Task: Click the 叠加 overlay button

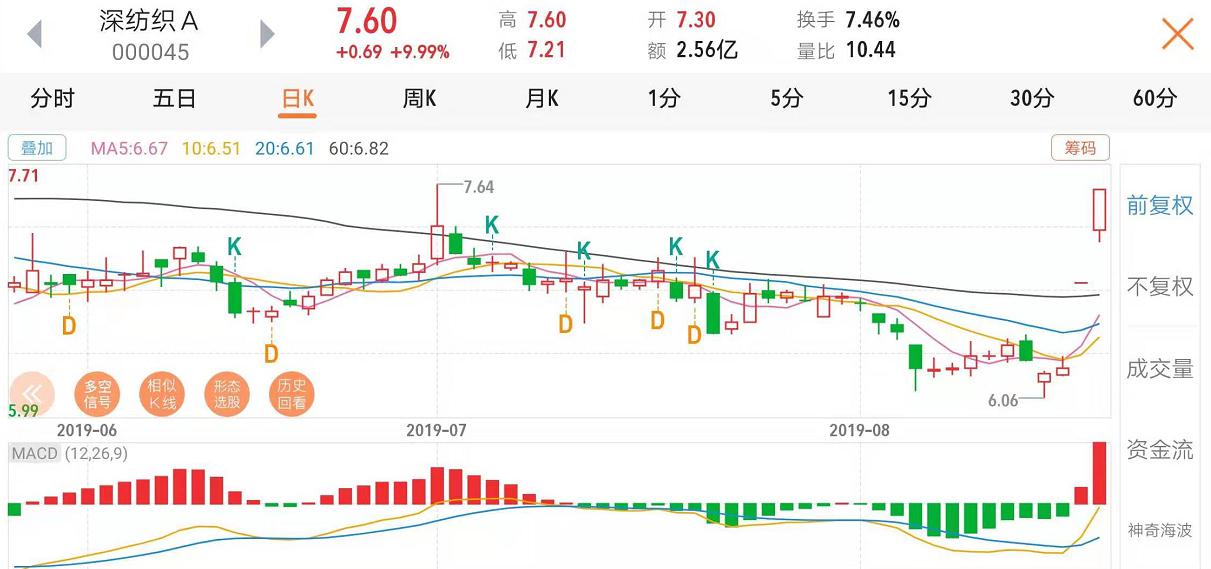Action: pyautogui.click(x=37, y=148)
